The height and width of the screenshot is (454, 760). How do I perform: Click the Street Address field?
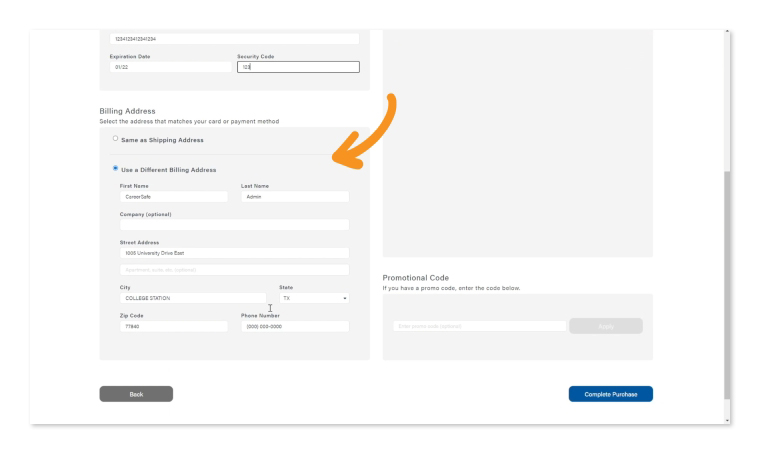coord(235,253)
